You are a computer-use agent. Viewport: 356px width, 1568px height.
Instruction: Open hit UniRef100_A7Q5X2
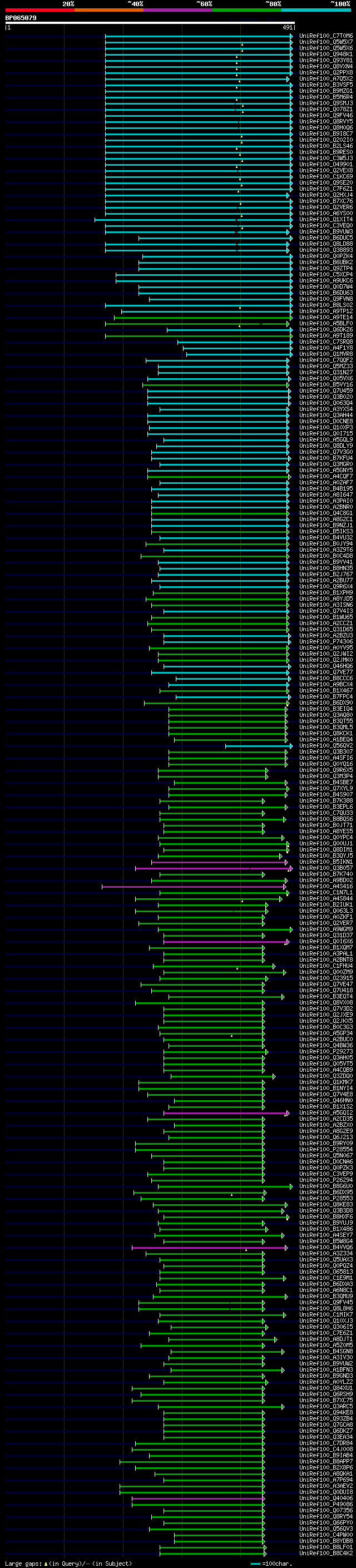pyautogui.click(x=325, y=78)
